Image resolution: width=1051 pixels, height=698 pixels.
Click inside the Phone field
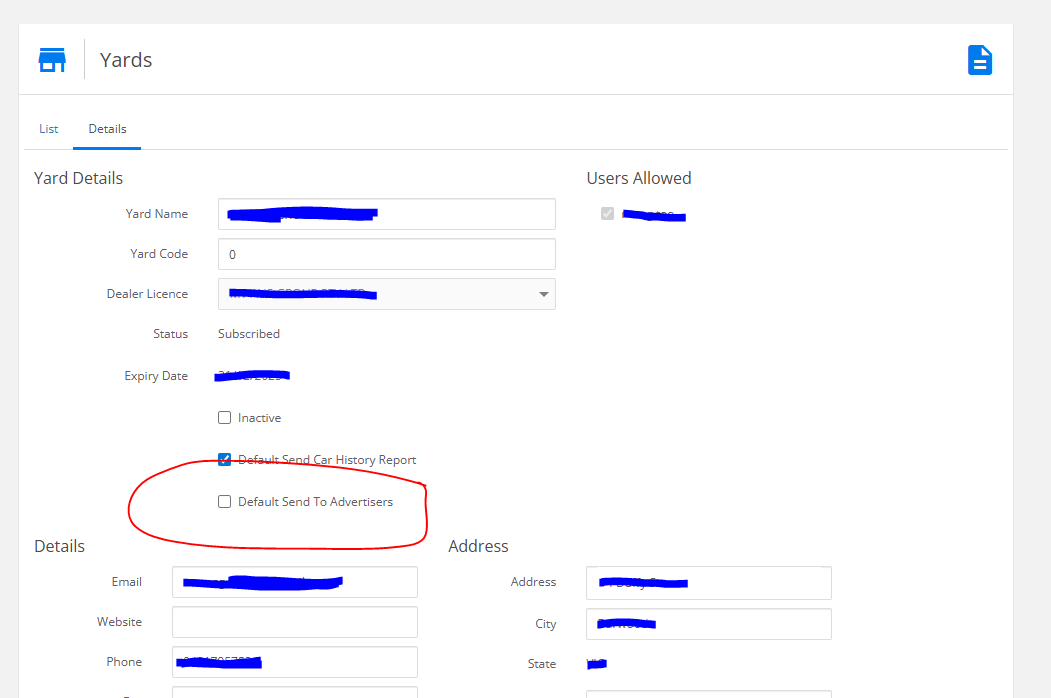tap(294, 662)
